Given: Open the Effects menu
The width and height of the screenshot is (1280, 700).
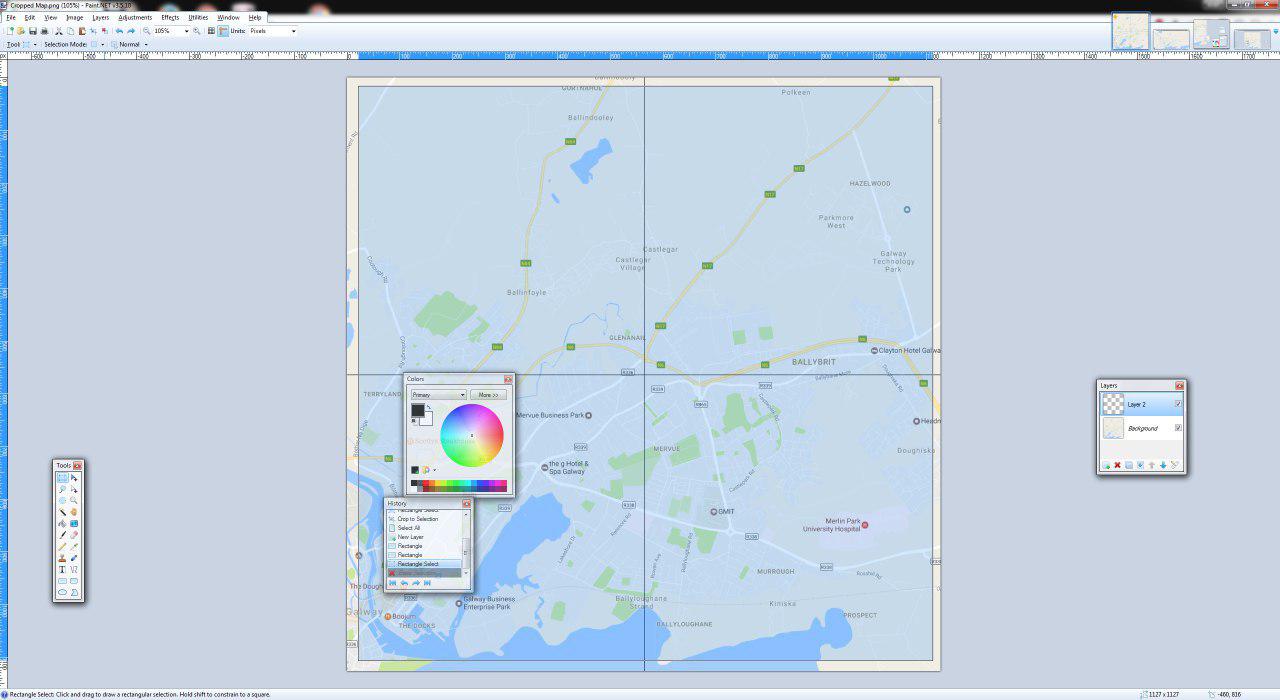Looking at the screenshot, I should (x=170, y=17).
